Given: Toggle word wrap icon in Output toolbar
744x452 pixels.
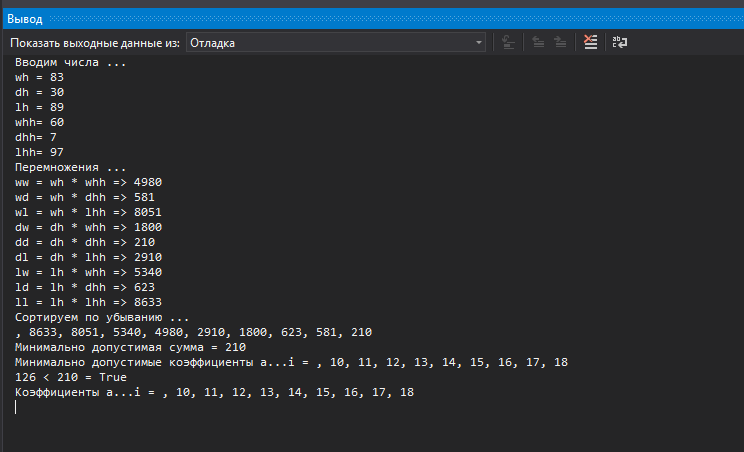Looking at the screenshot, I should [x=620, y=42].
